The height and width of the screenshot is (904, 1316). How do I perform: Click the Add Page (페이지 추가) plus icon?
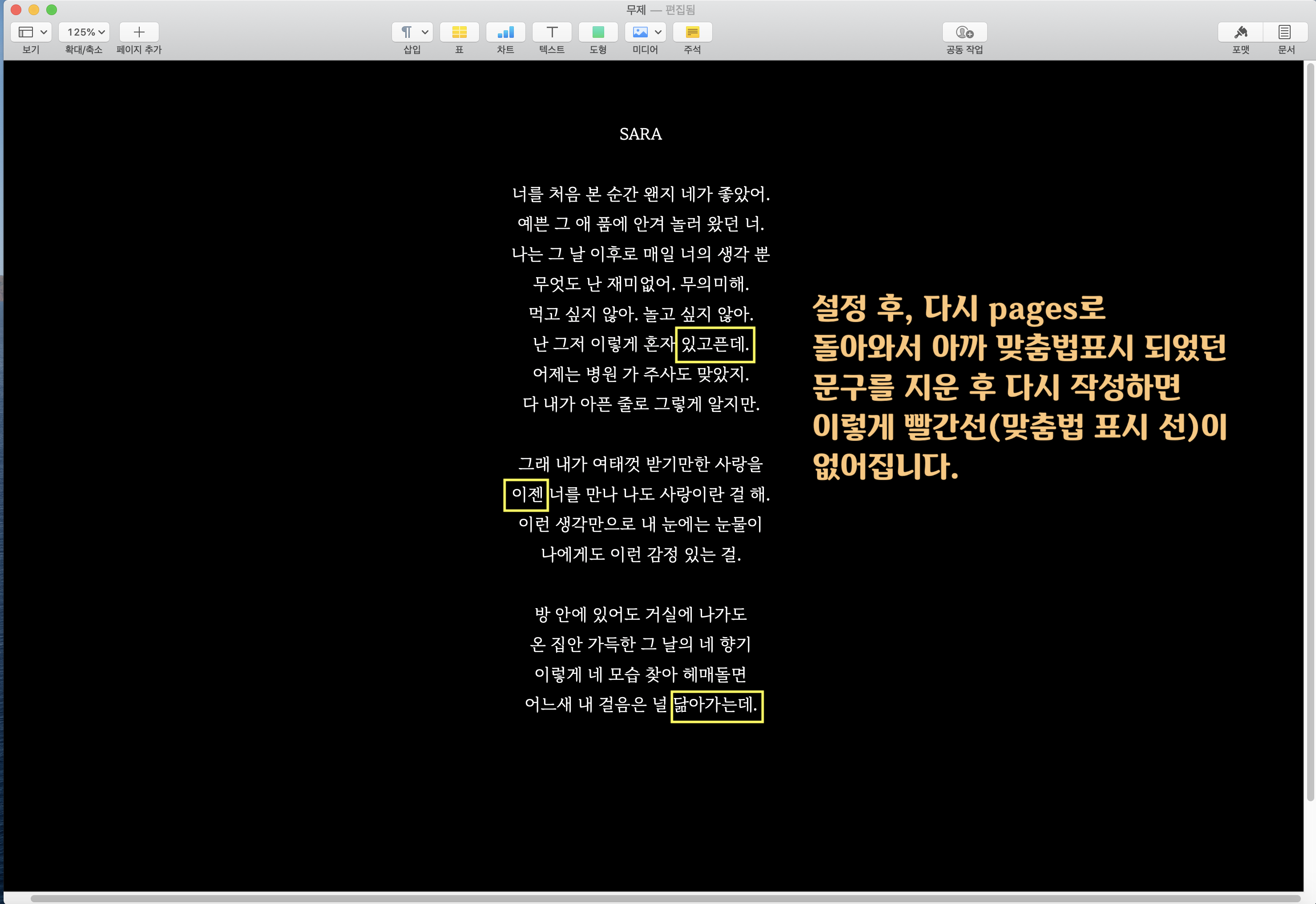(x=139, y=32)
